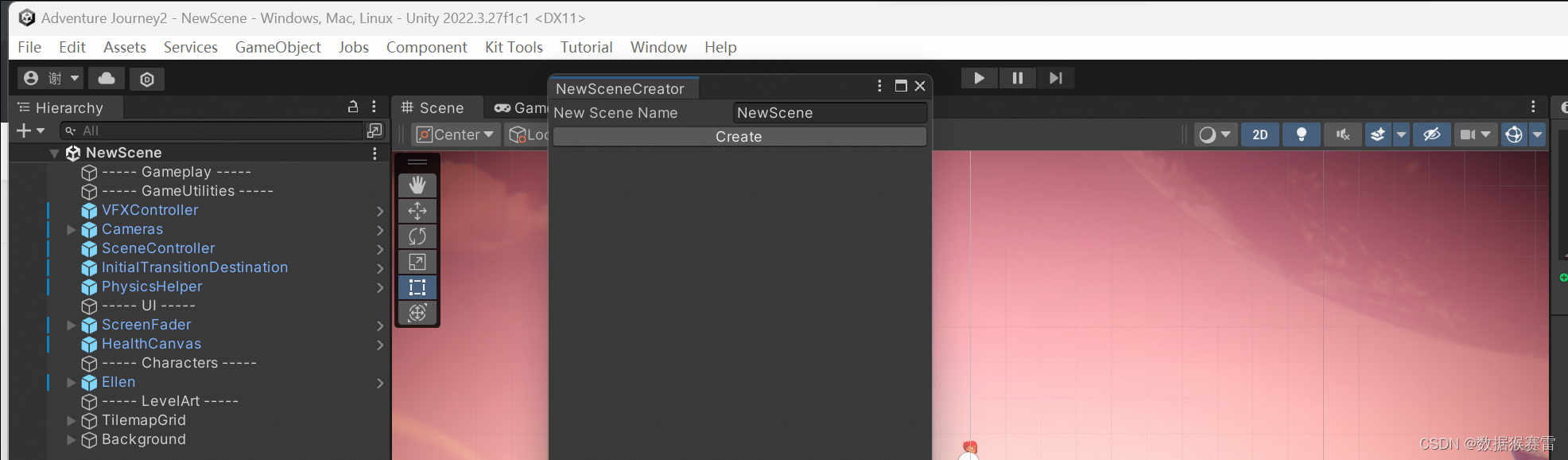This screenshot has height=460, width=1568.
Task: Toggle hidden objects visibility
Action: tap(1432, 134)
